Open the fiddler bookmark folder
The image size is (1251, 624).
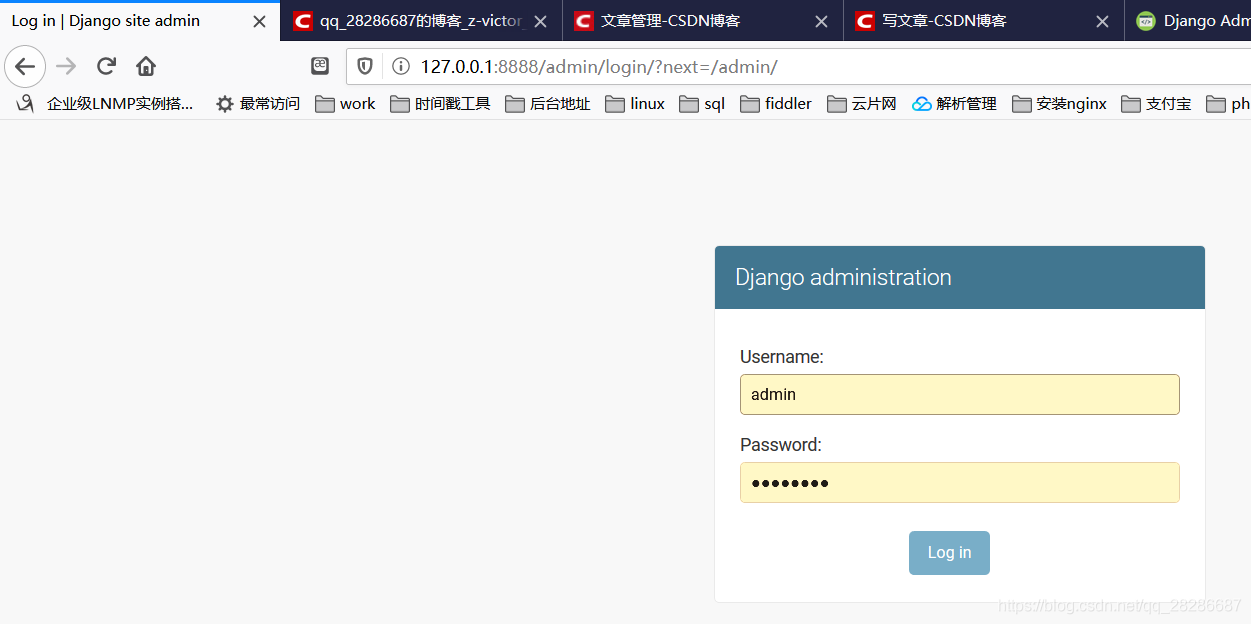[x=776, y=103]
